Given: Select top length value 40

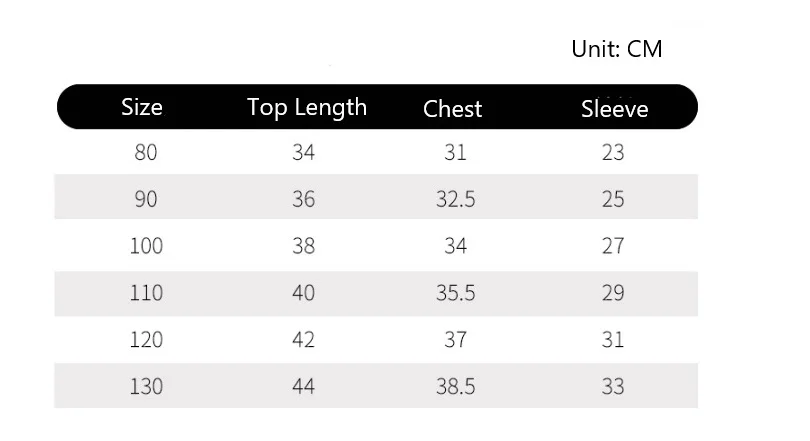Looking at the screenshot, I should click(x=304, y=293).
